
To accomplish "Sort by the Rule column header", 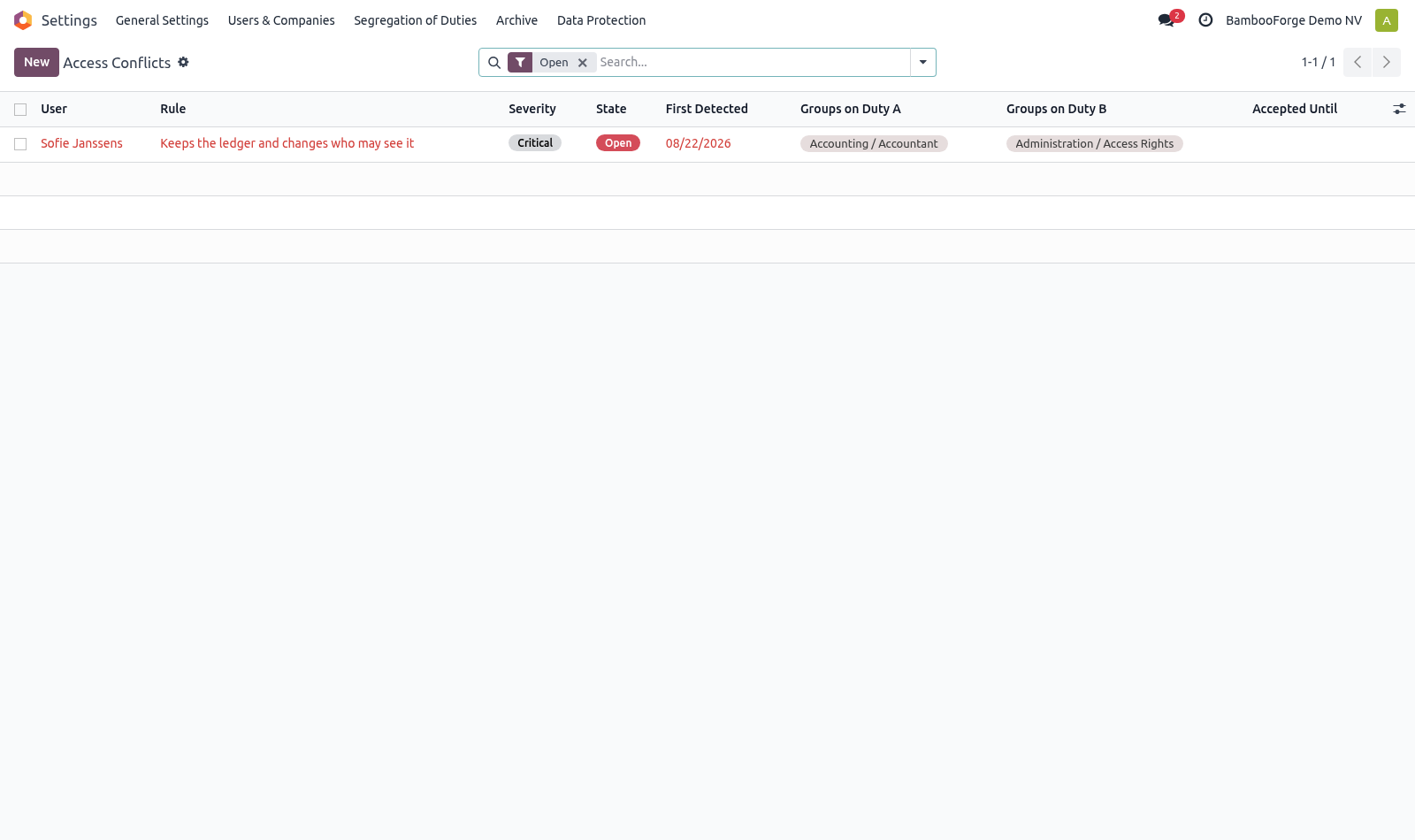I will coord(173,109).
